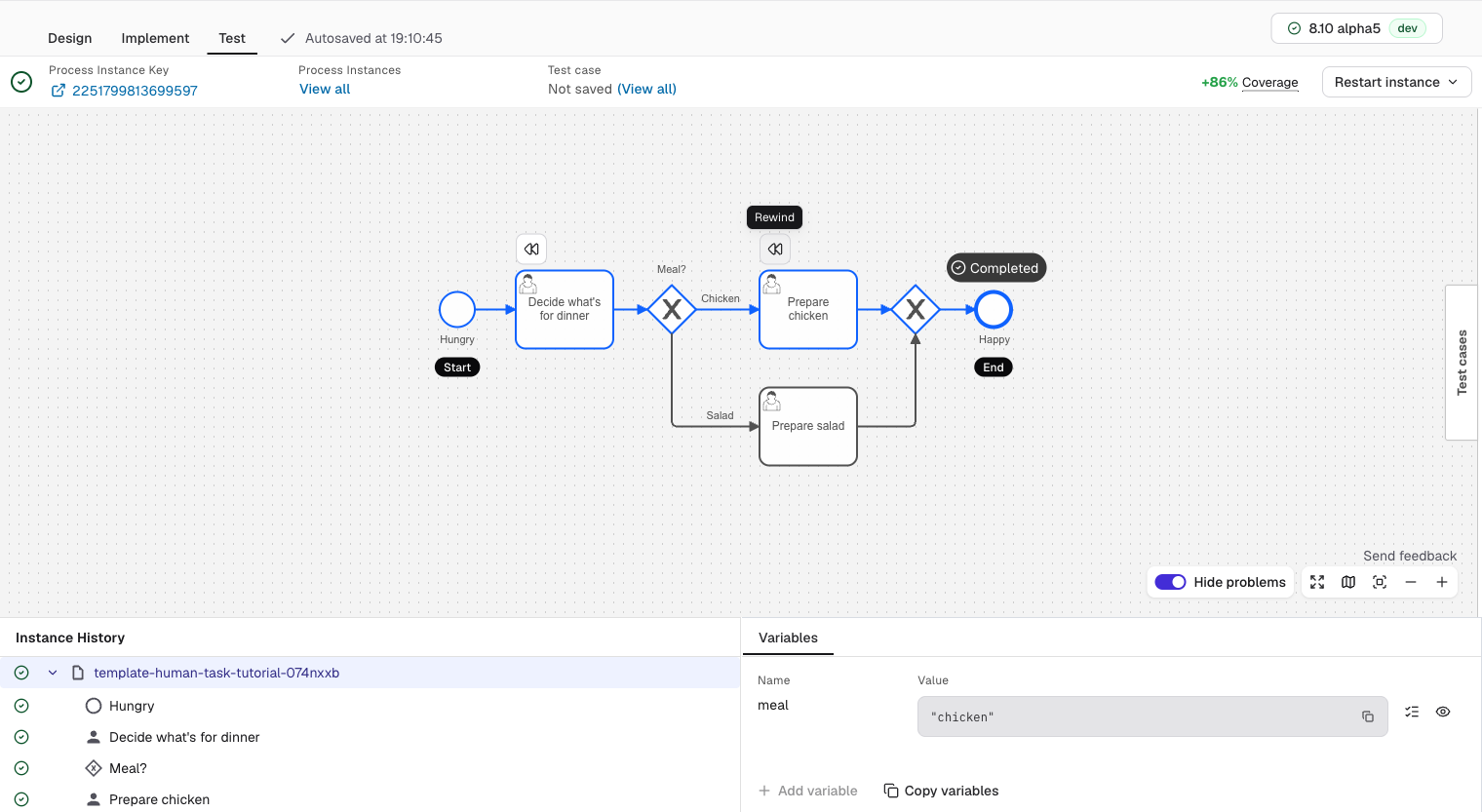The image size is (1482, 812).
Task: Select the merging gateway before Happy
Action: coord(916,310)
